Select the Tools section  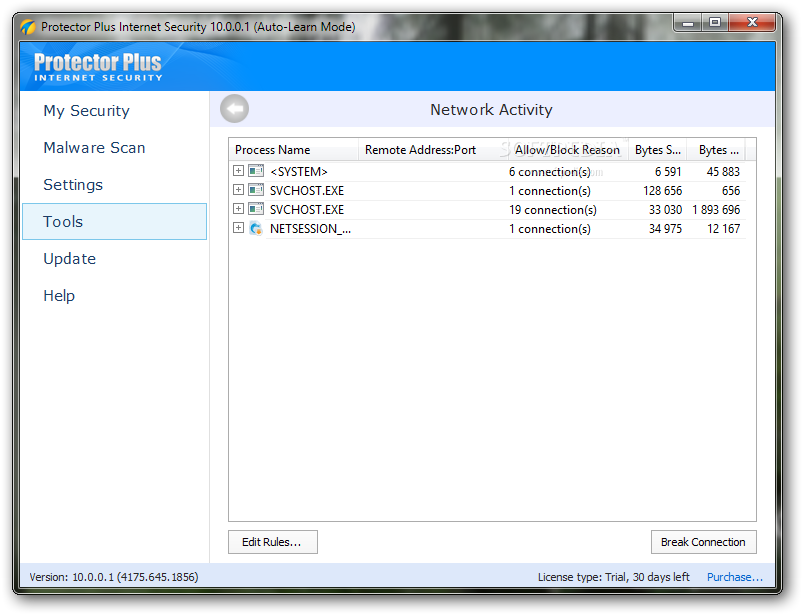[115, 221]
